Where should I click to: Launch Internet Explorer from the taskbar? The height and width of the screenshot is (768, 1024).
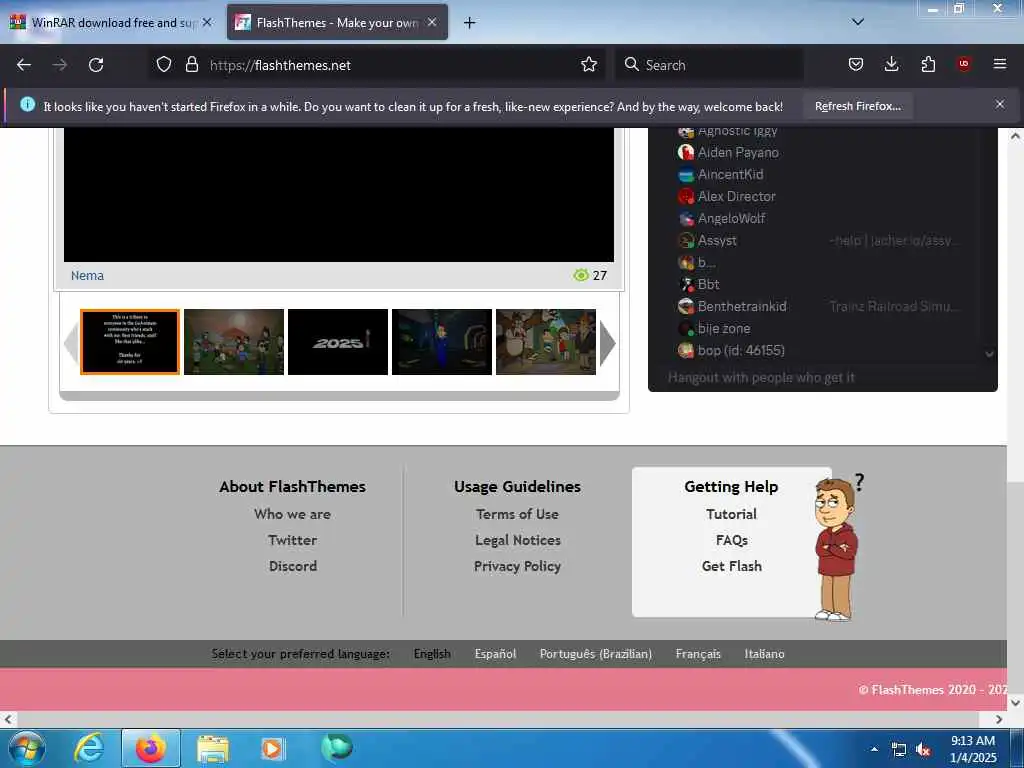coord(89,748)
